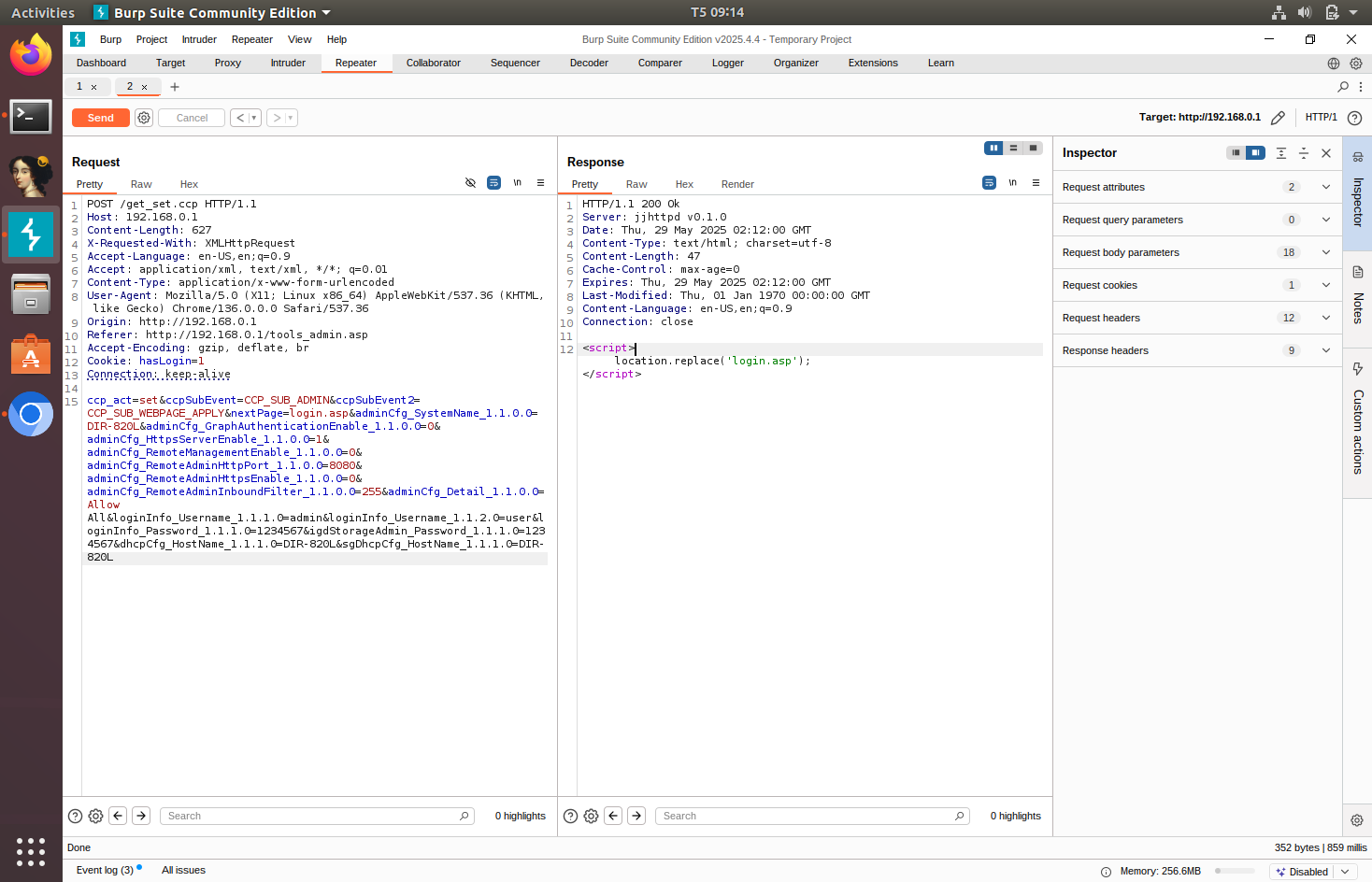Screen dimensions: 1372x882
Task: Open the Decoder tab
Action: pyautogui.click(x=589, y=64)
